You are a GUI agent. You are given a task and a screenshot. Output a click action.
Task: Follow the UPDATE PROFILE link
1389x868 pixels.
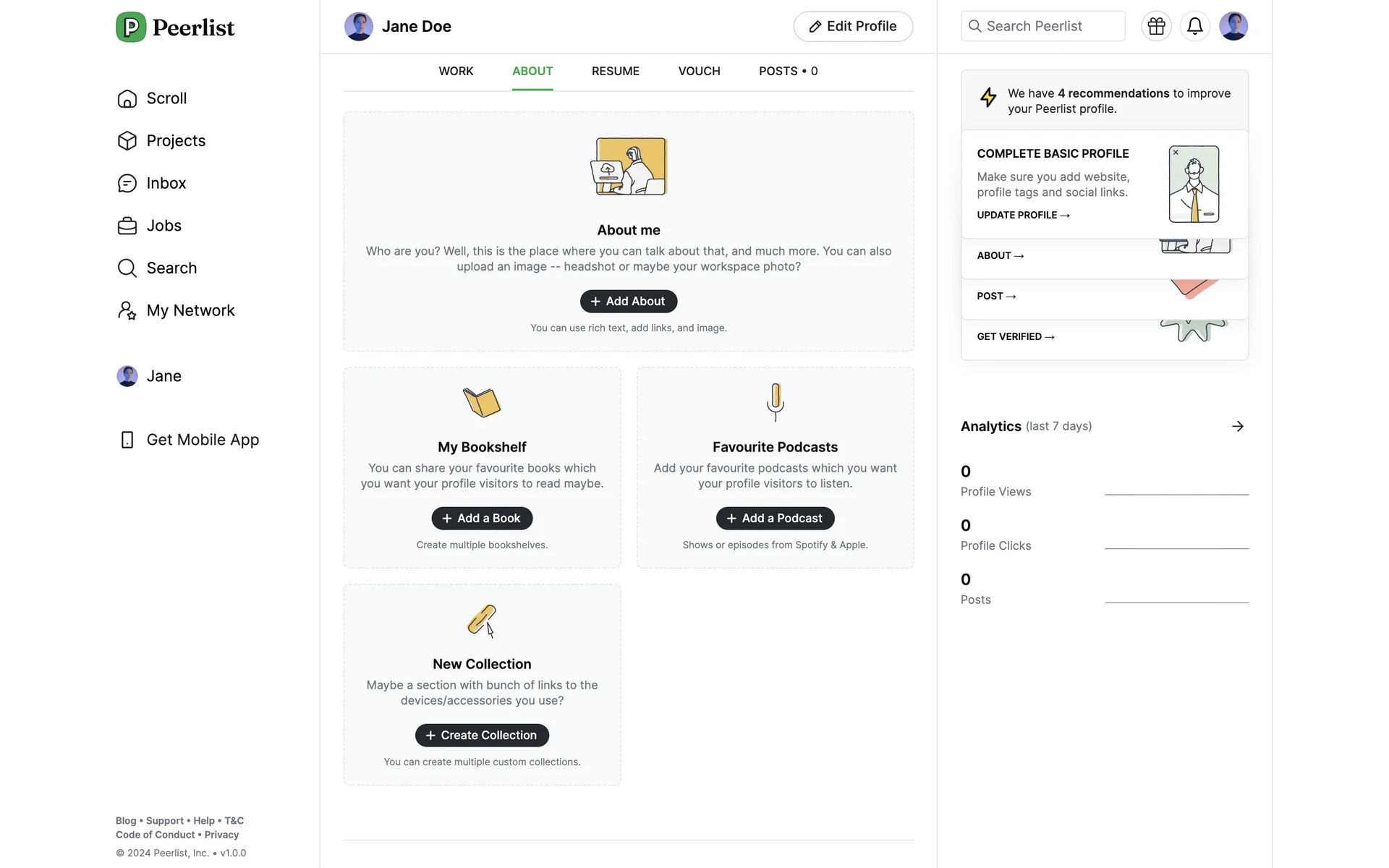pos(1023,216)
